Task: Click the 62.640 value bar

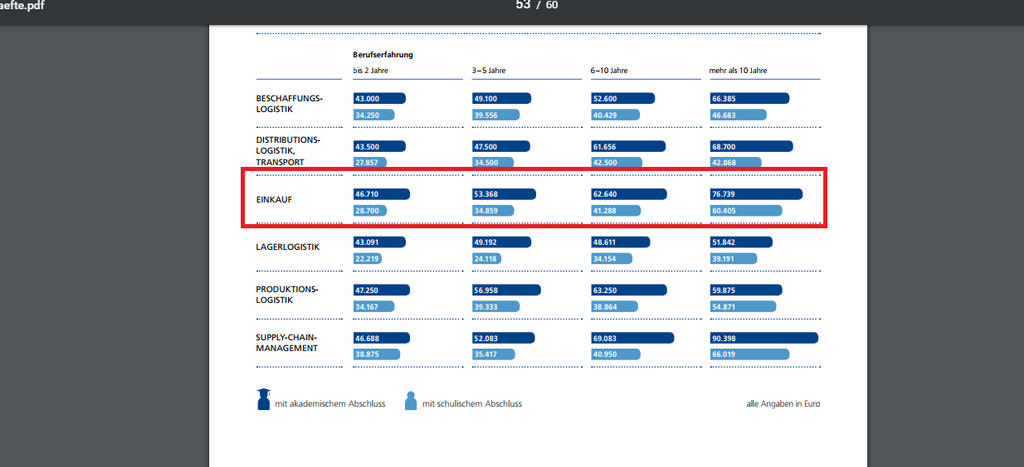Action: point(629,194)
